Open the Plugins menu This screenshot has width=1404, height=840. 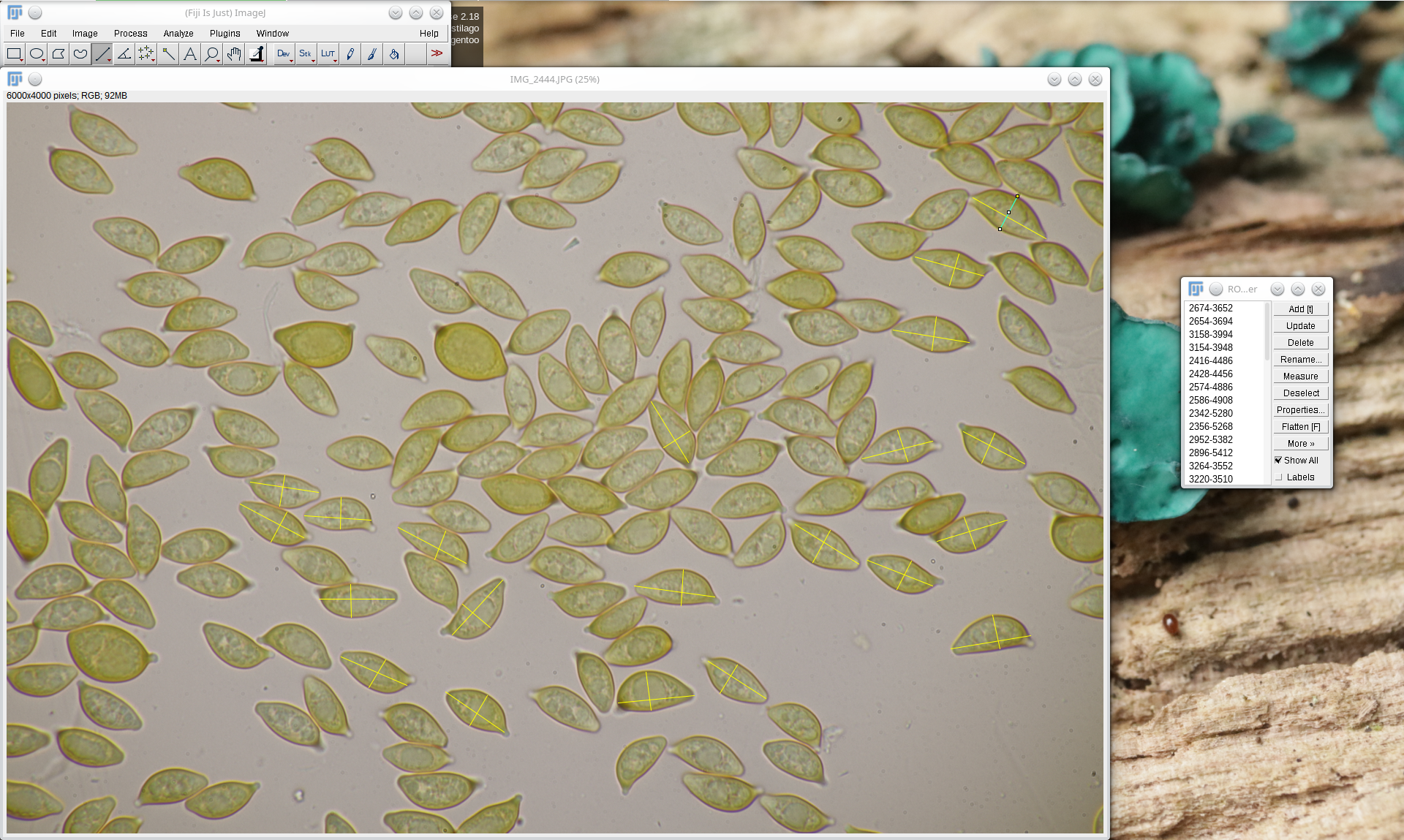[x=224, y=33]
